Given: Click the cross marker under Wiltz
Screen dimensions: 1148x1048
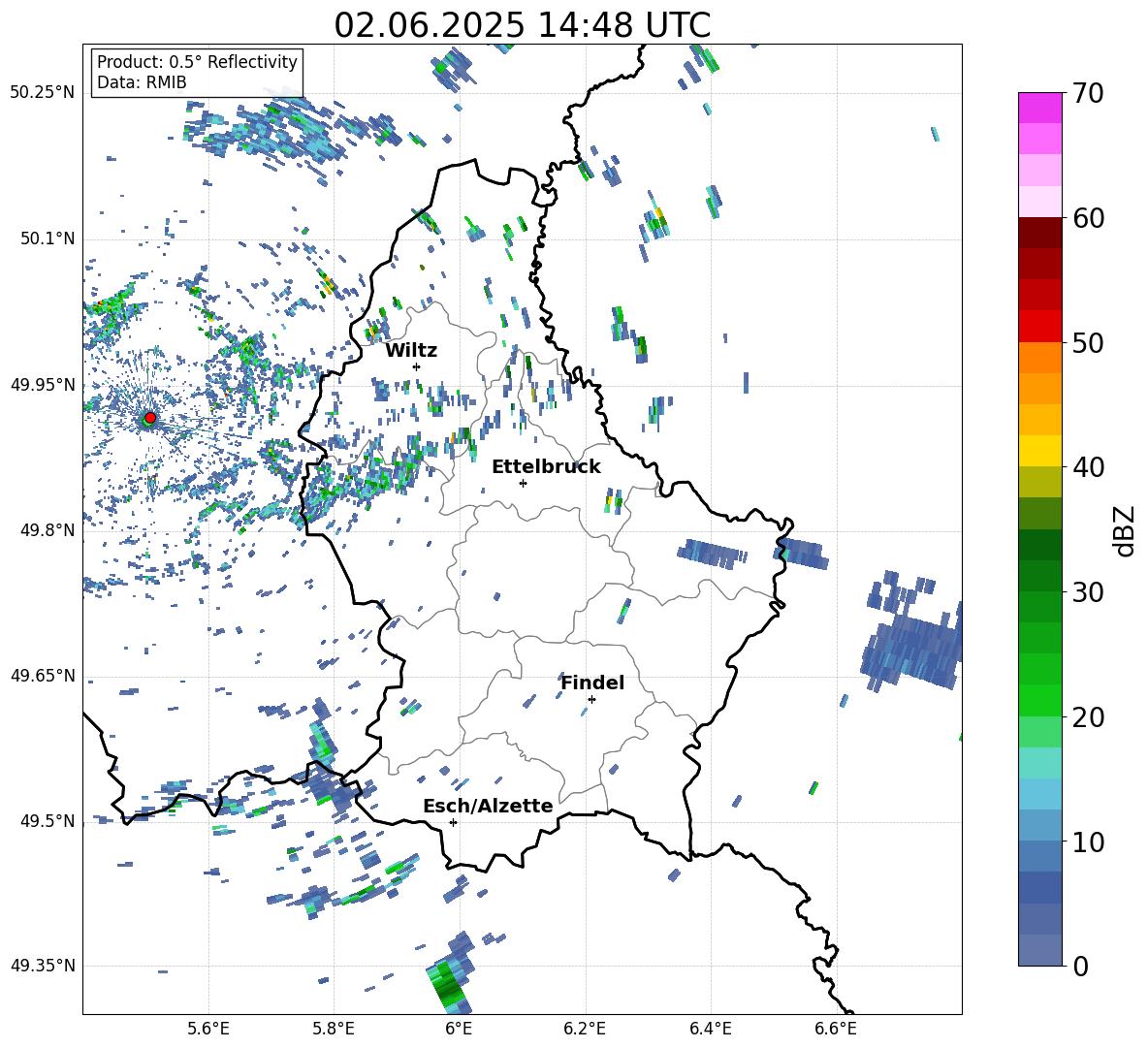Looking at the screenshot, I should tap(417, 366).
